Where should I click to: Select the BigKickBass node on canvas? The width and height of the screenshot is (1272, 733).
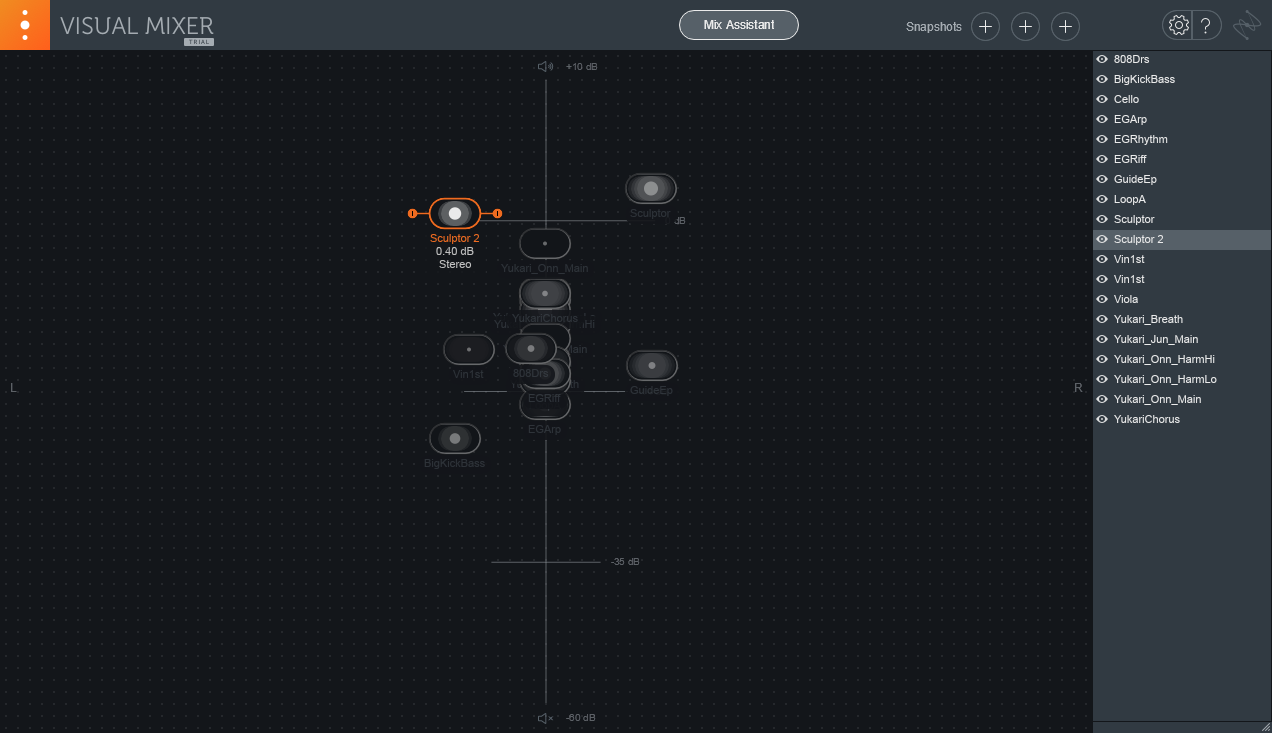(455, 438)
